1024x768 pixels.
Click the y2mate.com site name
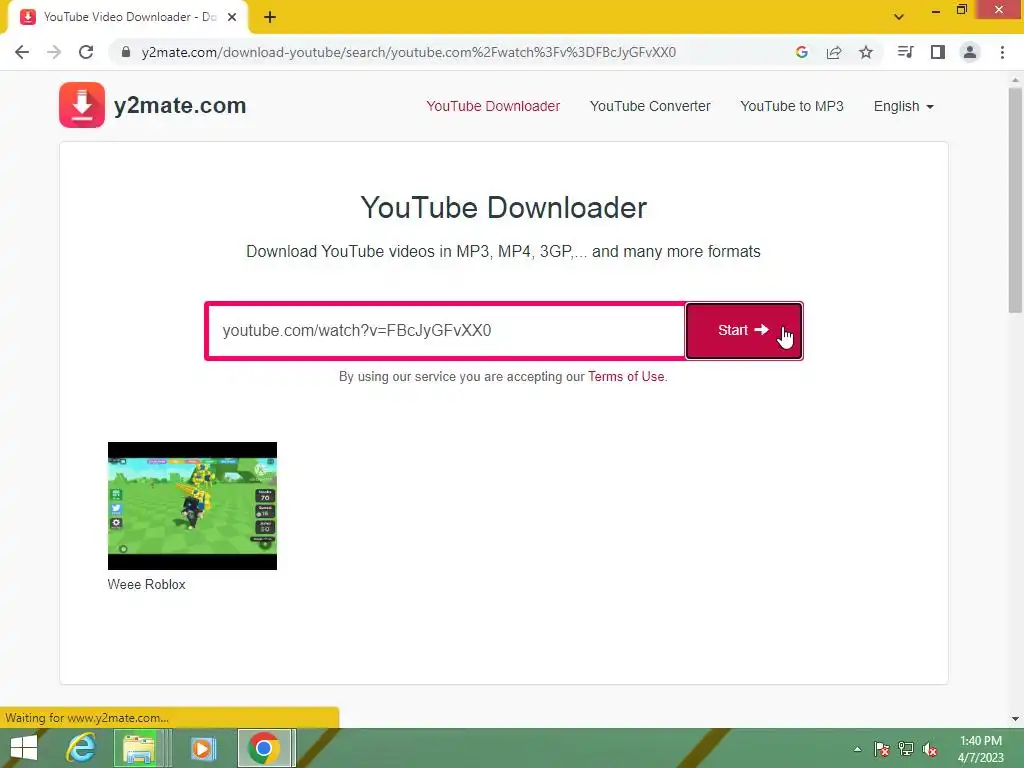pos(180,105)
